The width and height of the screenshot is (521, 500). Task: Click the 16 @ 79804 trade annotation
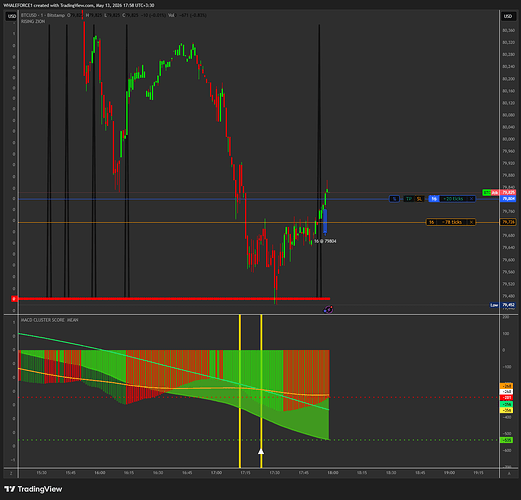325,241
